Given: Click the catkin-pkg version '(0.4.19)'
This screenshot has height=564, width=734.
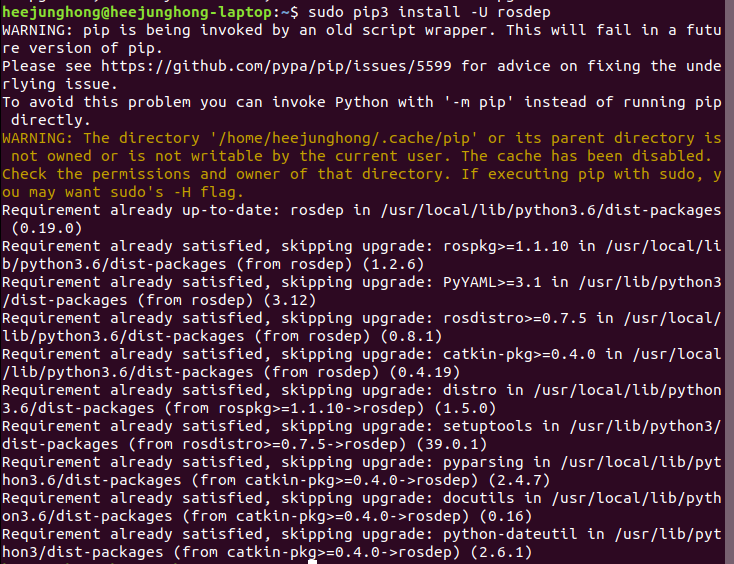Looking at the screenshot, I should click(425, 372).
